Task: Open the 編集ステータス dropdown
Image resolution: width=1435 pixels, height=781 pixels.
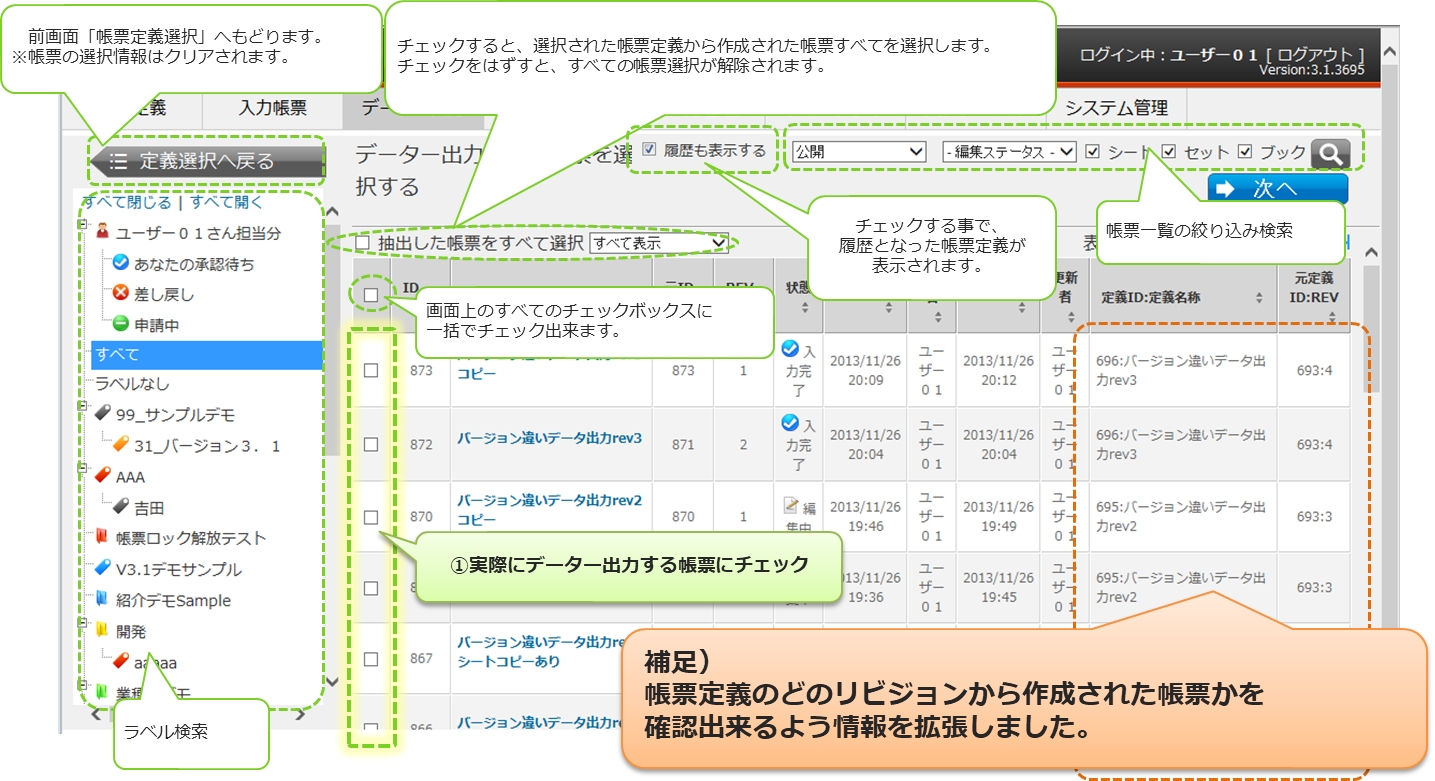Action: (x=1009, y=152)
